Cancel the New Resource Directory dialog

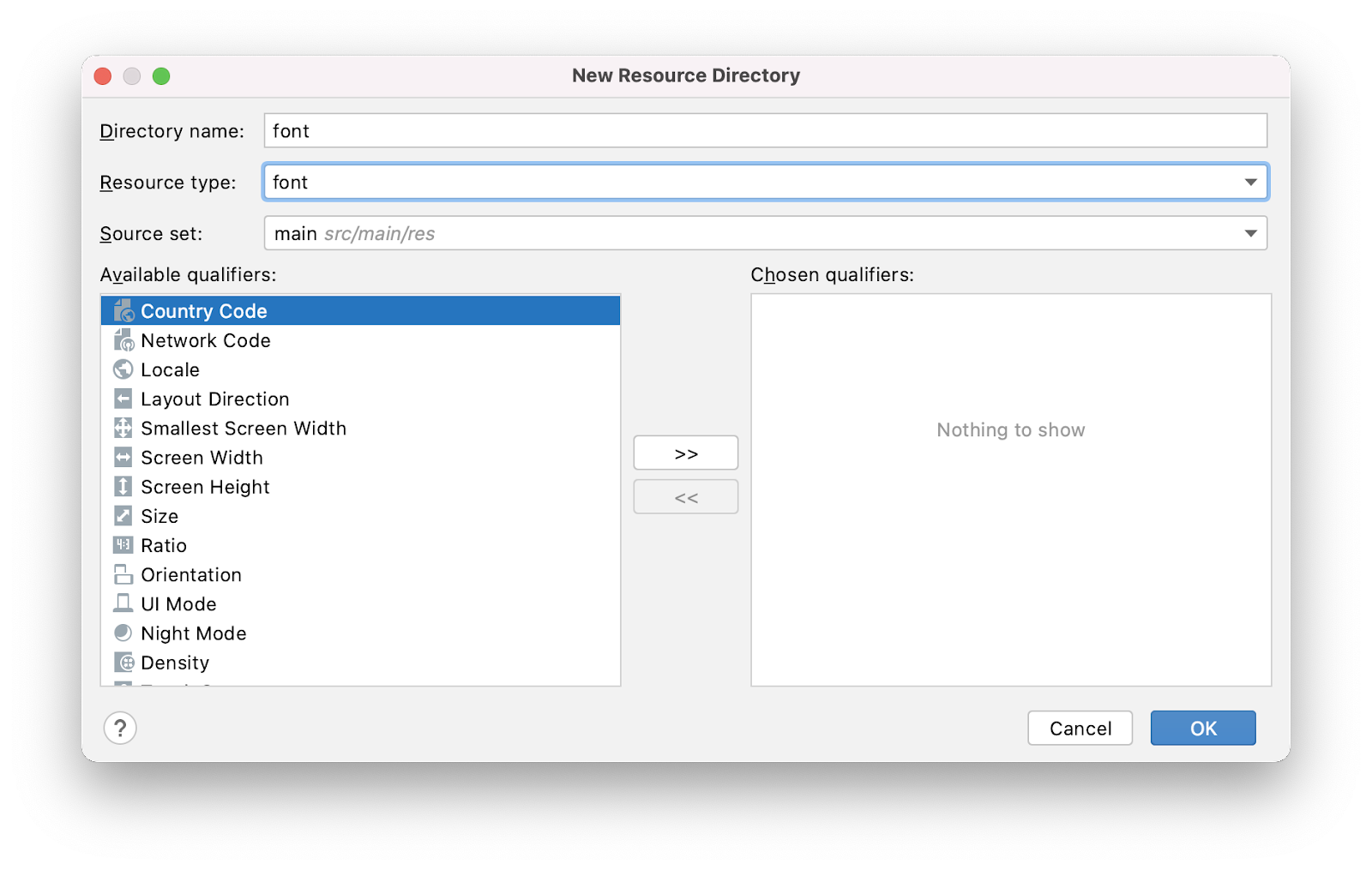(1080, 728)
